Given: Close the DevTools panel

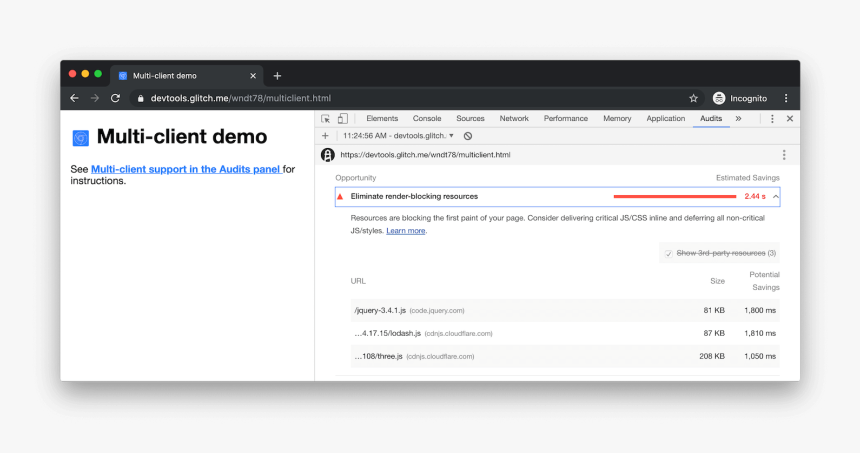Looking at the screenshot, I should click(x=790, y=118).
